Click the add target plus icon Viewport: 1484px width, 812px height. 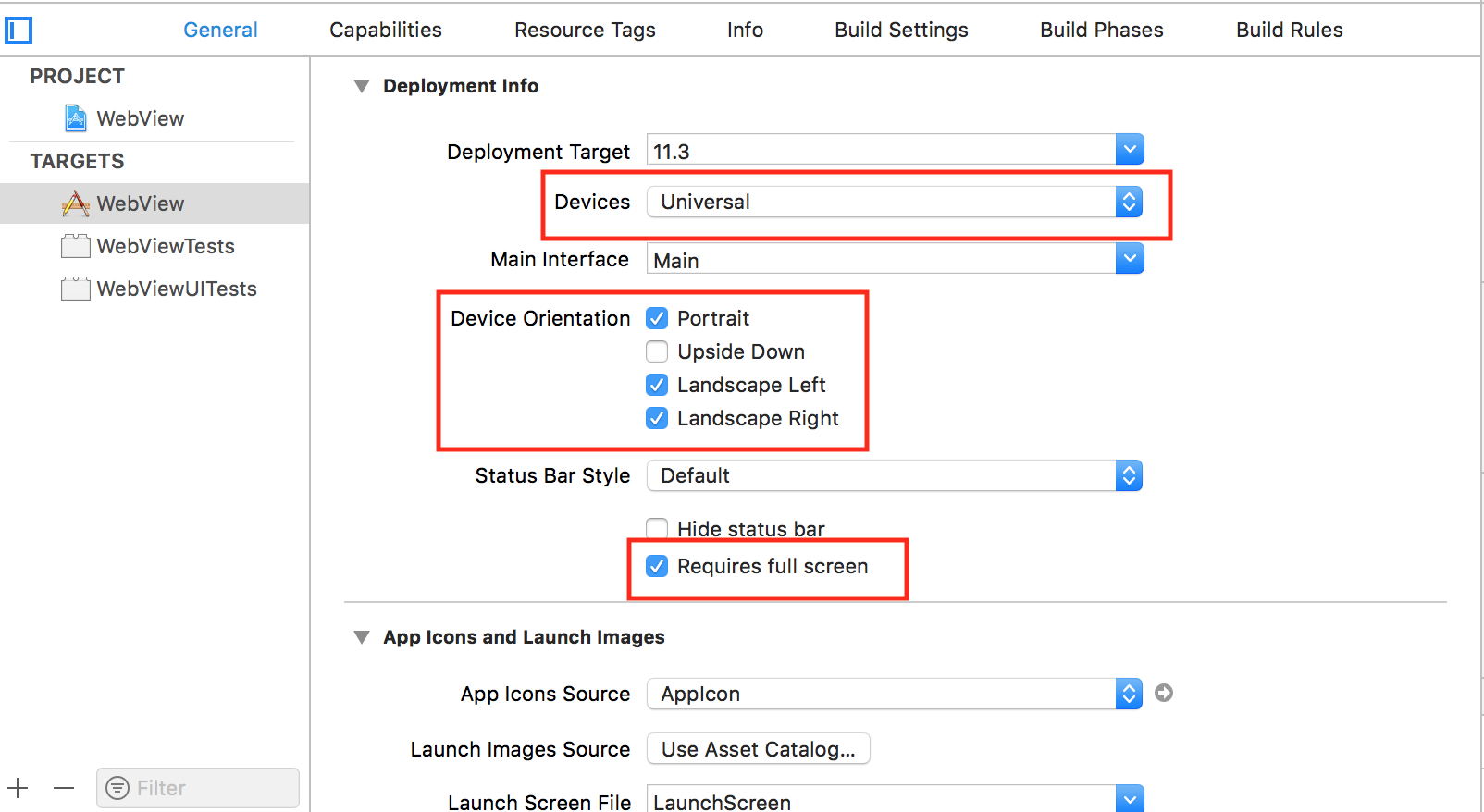click(x=19, y=788)
